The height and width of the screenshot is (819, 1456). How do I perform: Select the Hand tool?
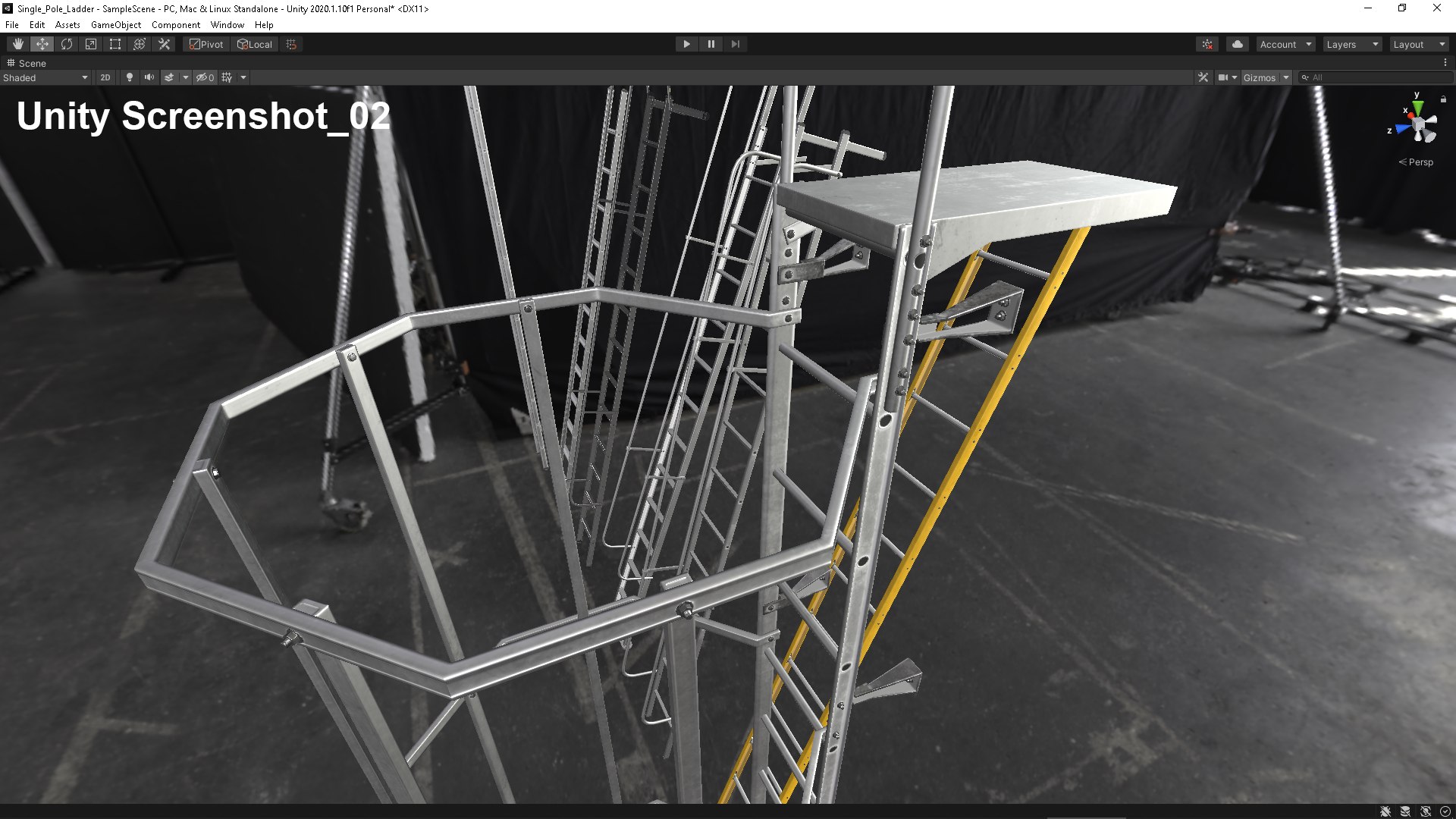click(x=18, y=44)
